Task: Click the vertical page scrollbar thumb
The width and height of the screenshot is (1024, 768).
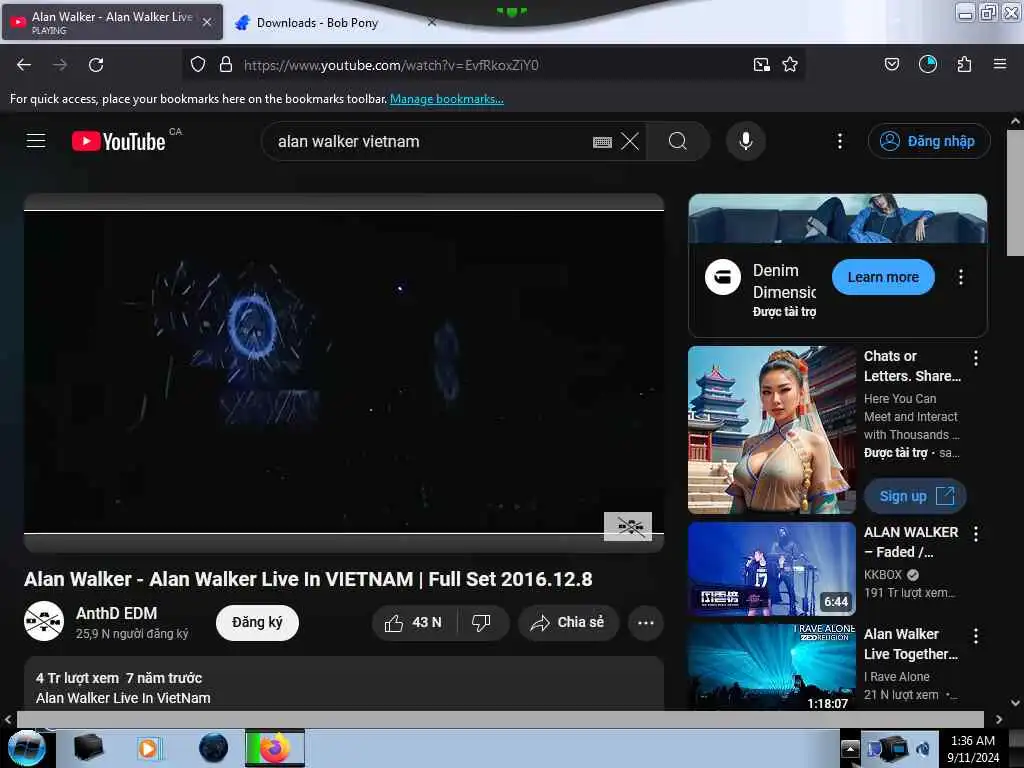Action: tap(1015, 193)
